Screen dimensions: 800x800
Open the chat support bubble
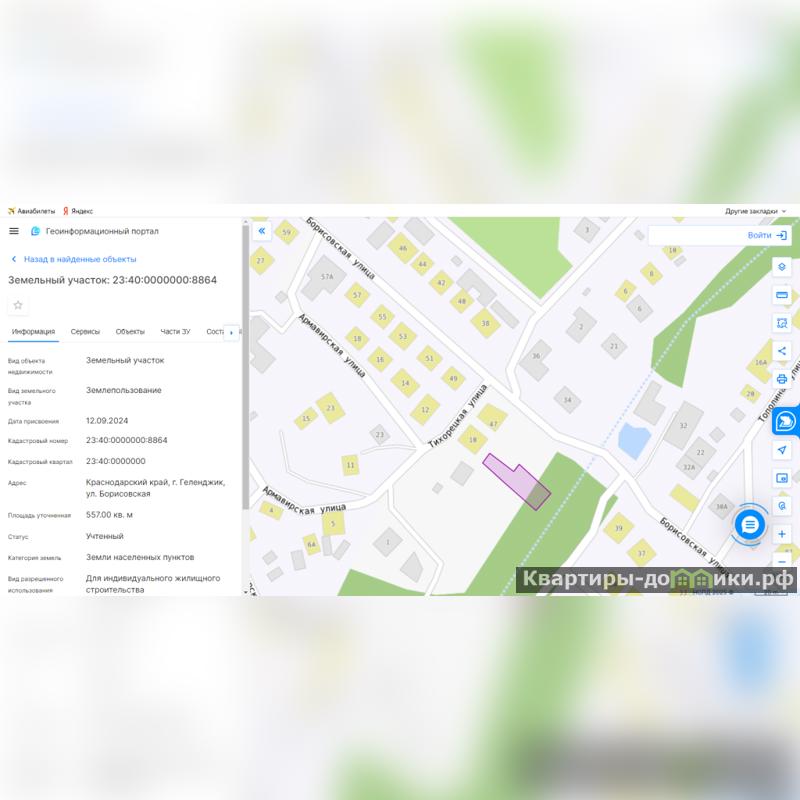coord(749,524)
